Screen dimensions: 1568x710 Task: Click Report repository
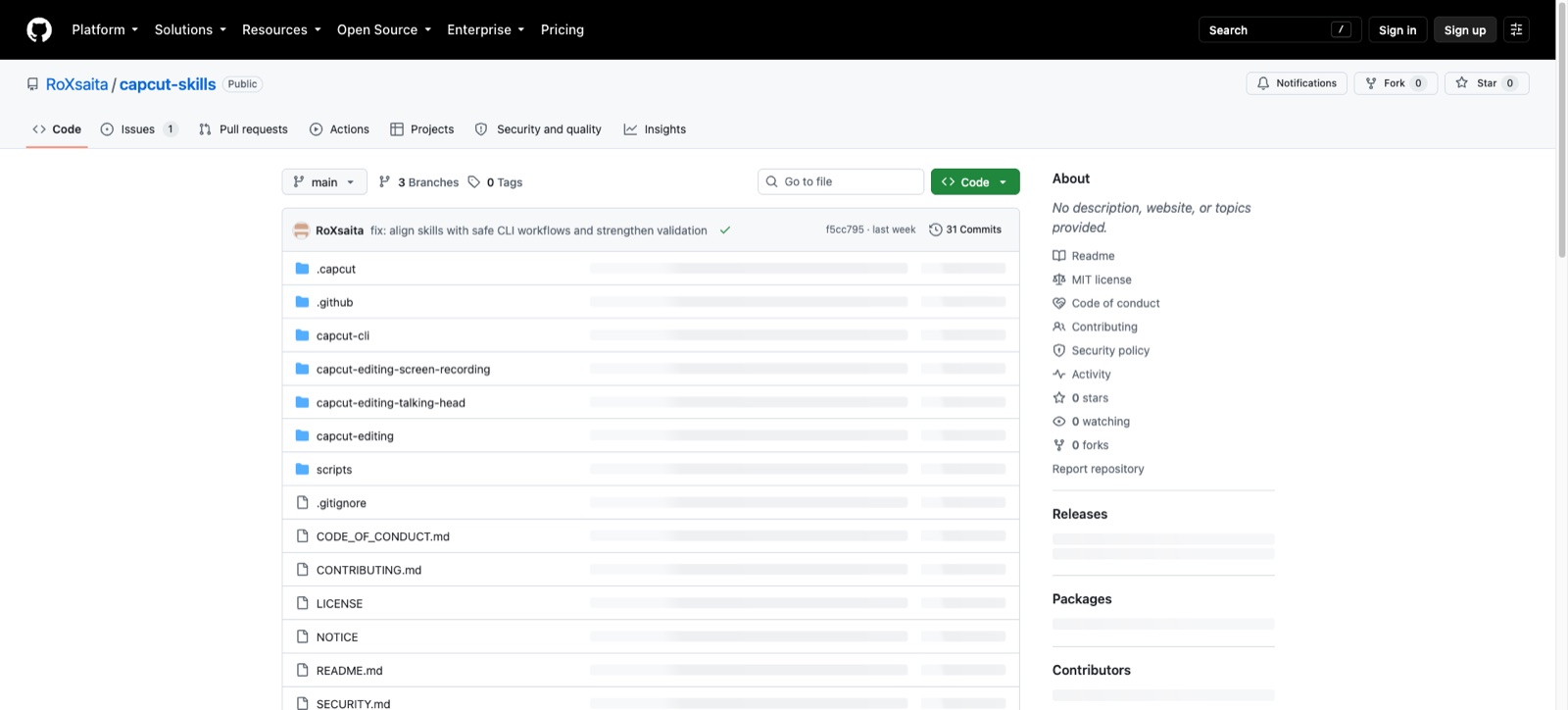1098,469
